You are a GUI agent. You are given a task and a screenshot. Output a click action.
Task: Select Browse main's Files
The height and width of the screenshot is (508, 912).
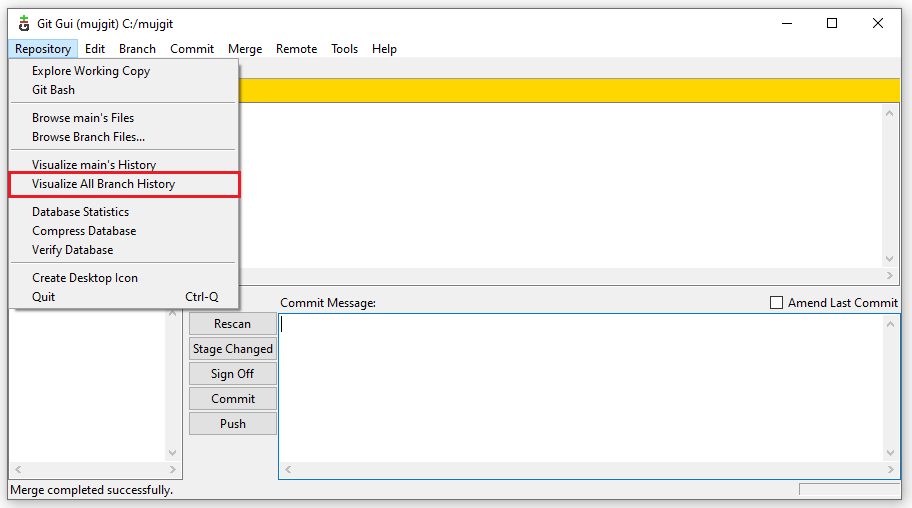pos(123,118)
